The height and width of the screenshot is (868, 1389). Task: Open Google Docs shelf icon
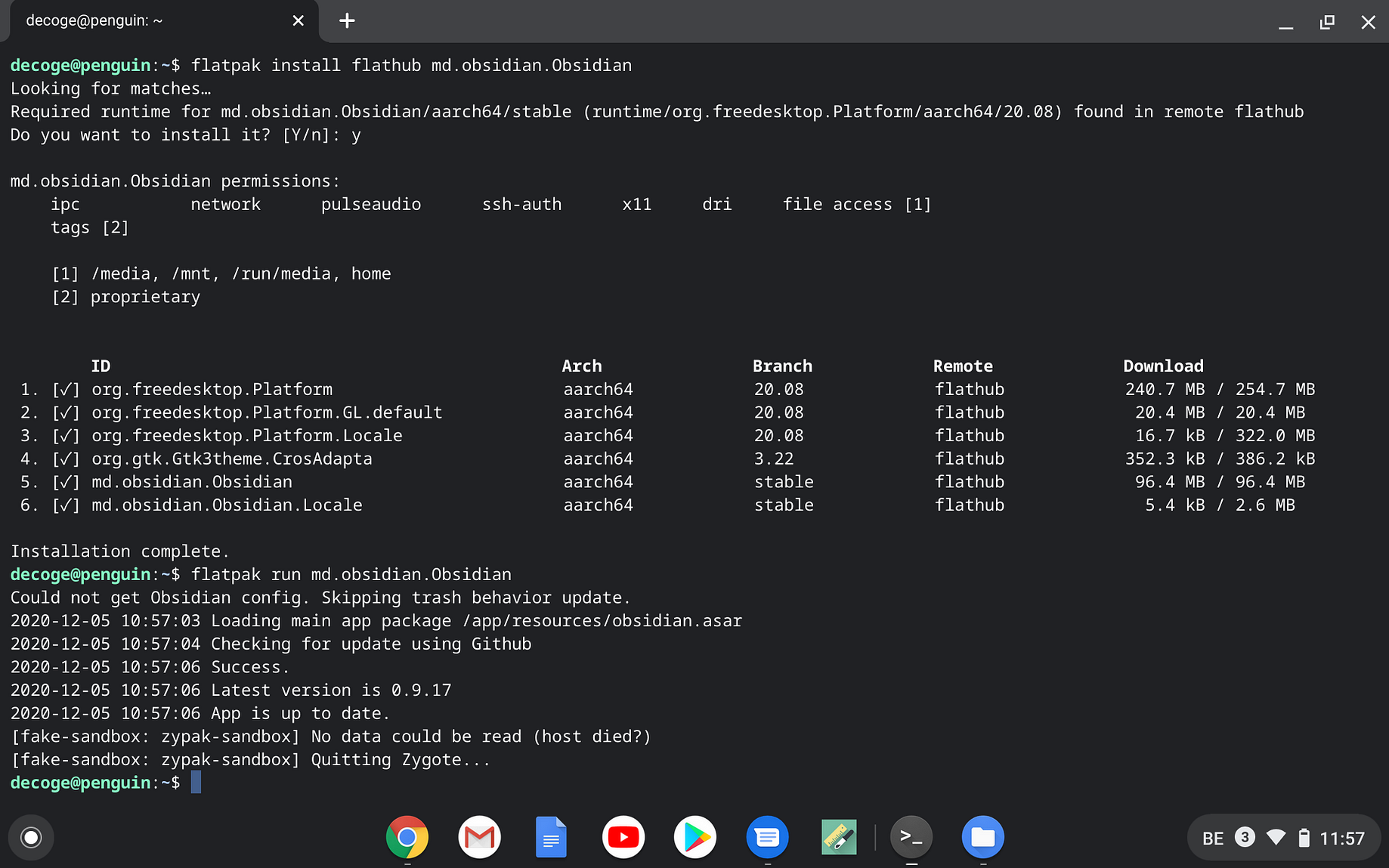[x=551, y=837]
